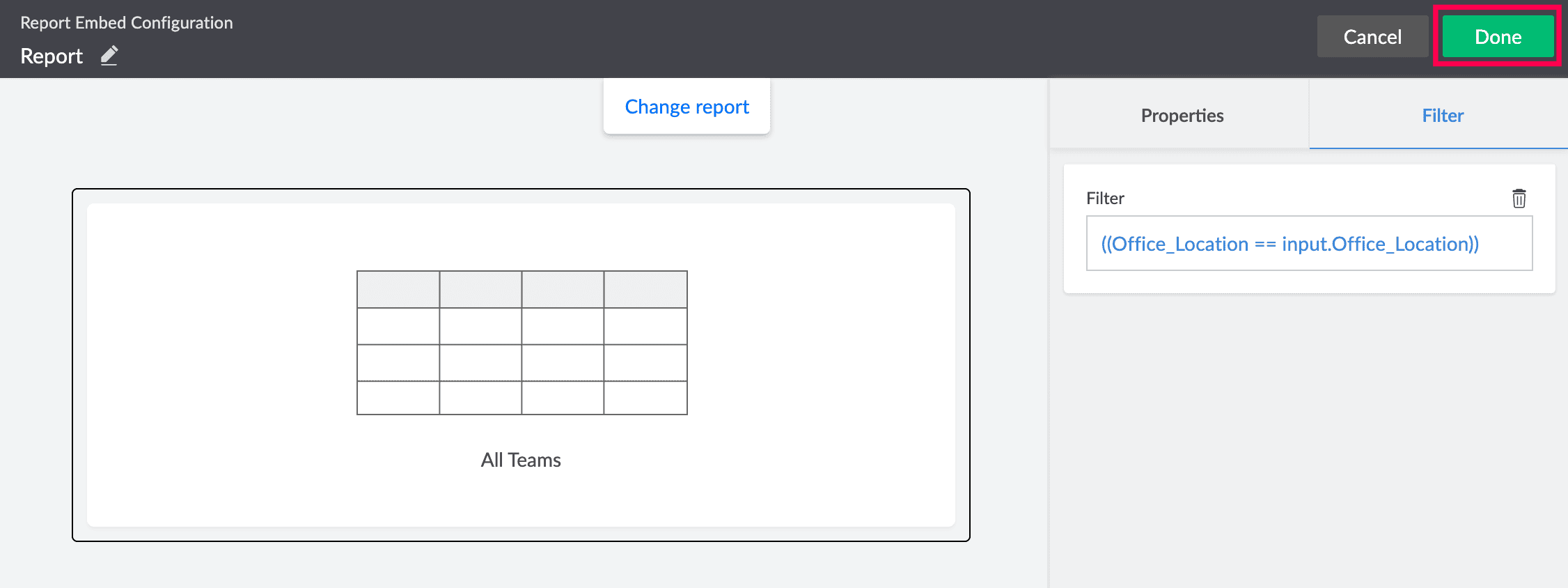
Task: Click the Report Embed Configuration heading
Action: click(x=127, y=22)
